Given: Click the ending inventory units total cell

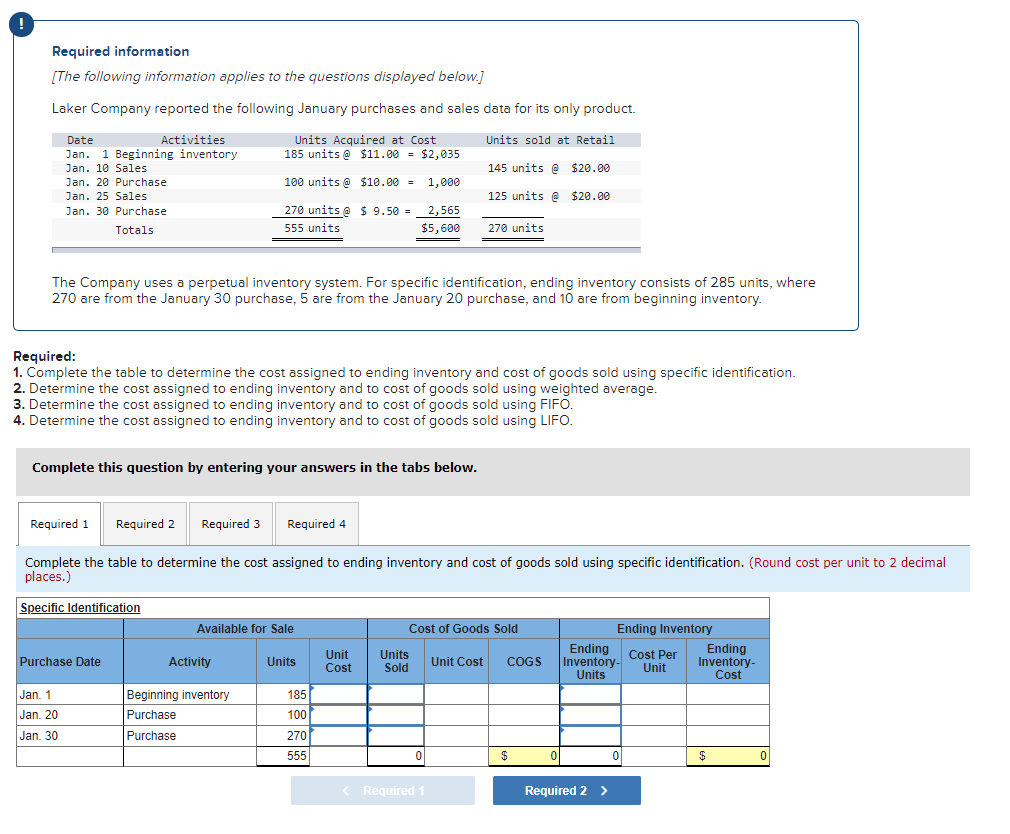Looking at the screenshot, I should [590, 755].
